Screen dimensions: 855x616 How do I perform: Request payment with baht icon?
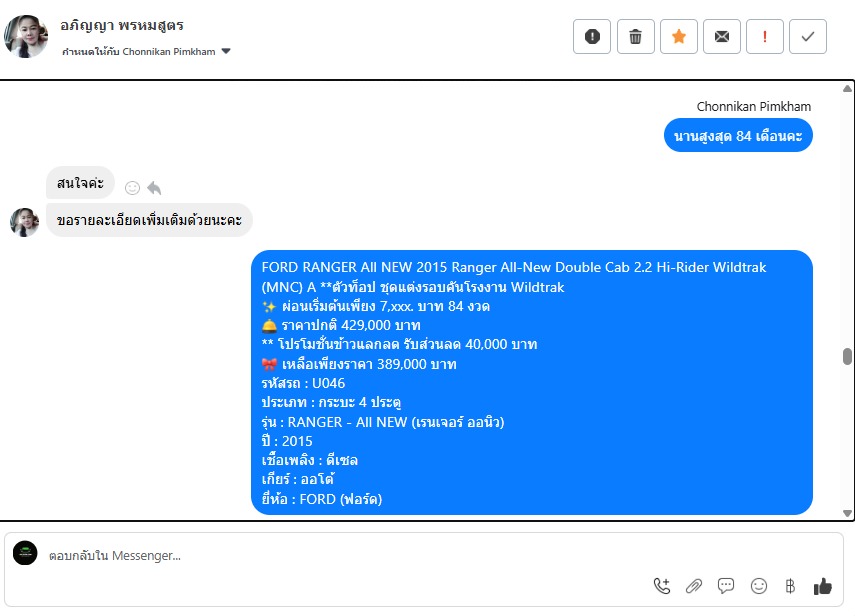pyautogui.click(x=790, y=586)
